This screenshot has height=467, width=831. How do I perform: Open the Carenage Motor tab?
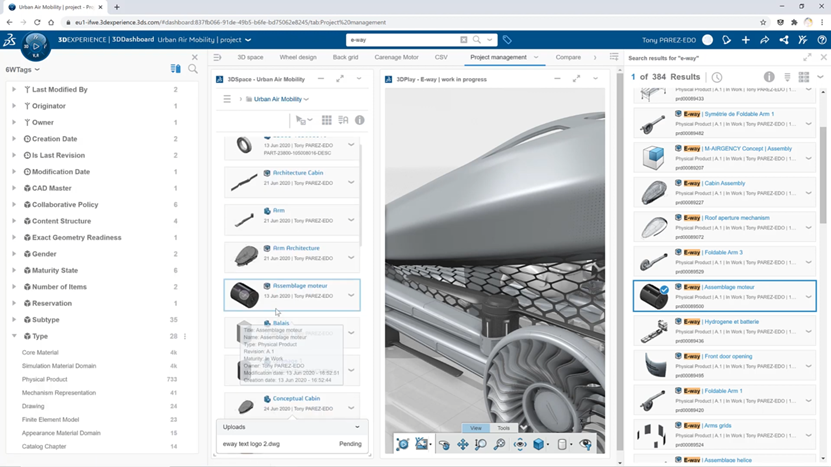click(x=396, y=57)
